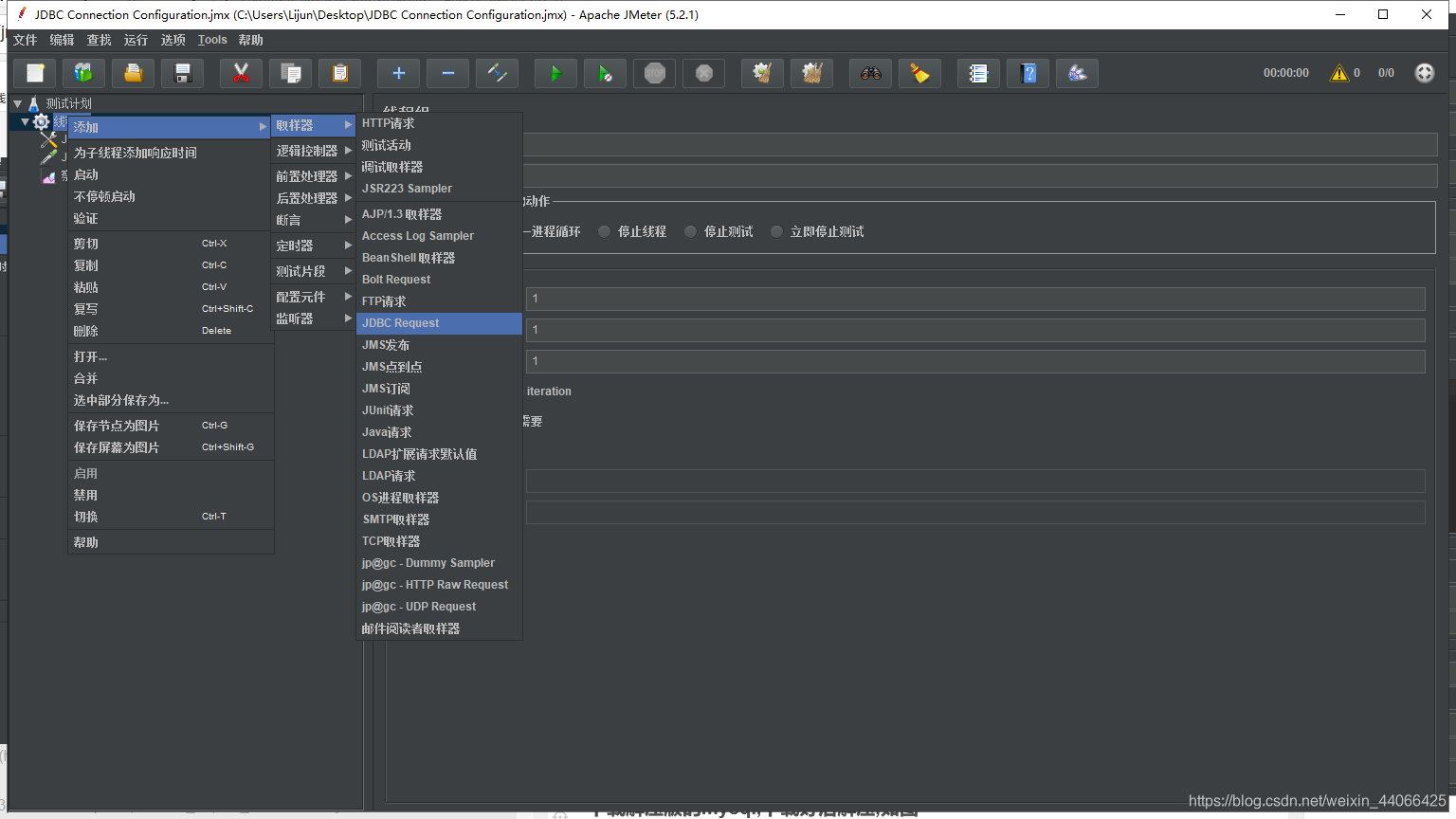The image size is (1456, 819).
Task: Start test with no pauses icon
Action: click(605, 73)
